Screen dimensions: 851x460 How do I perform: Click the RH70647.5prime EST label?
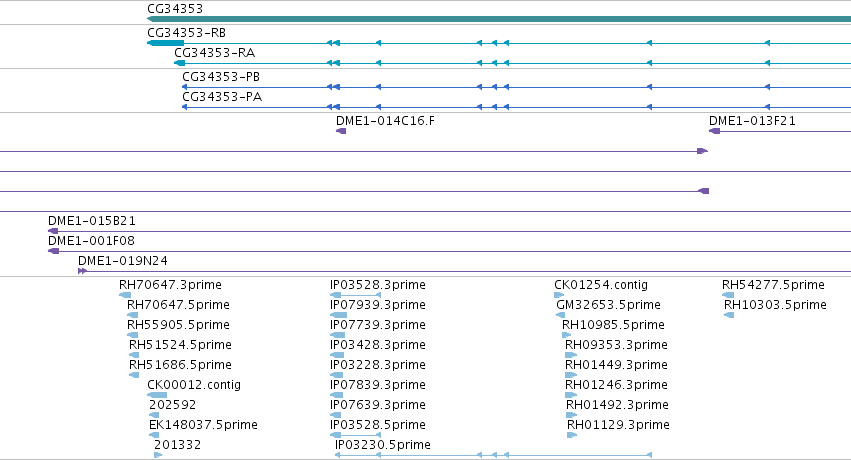(178, 305)
